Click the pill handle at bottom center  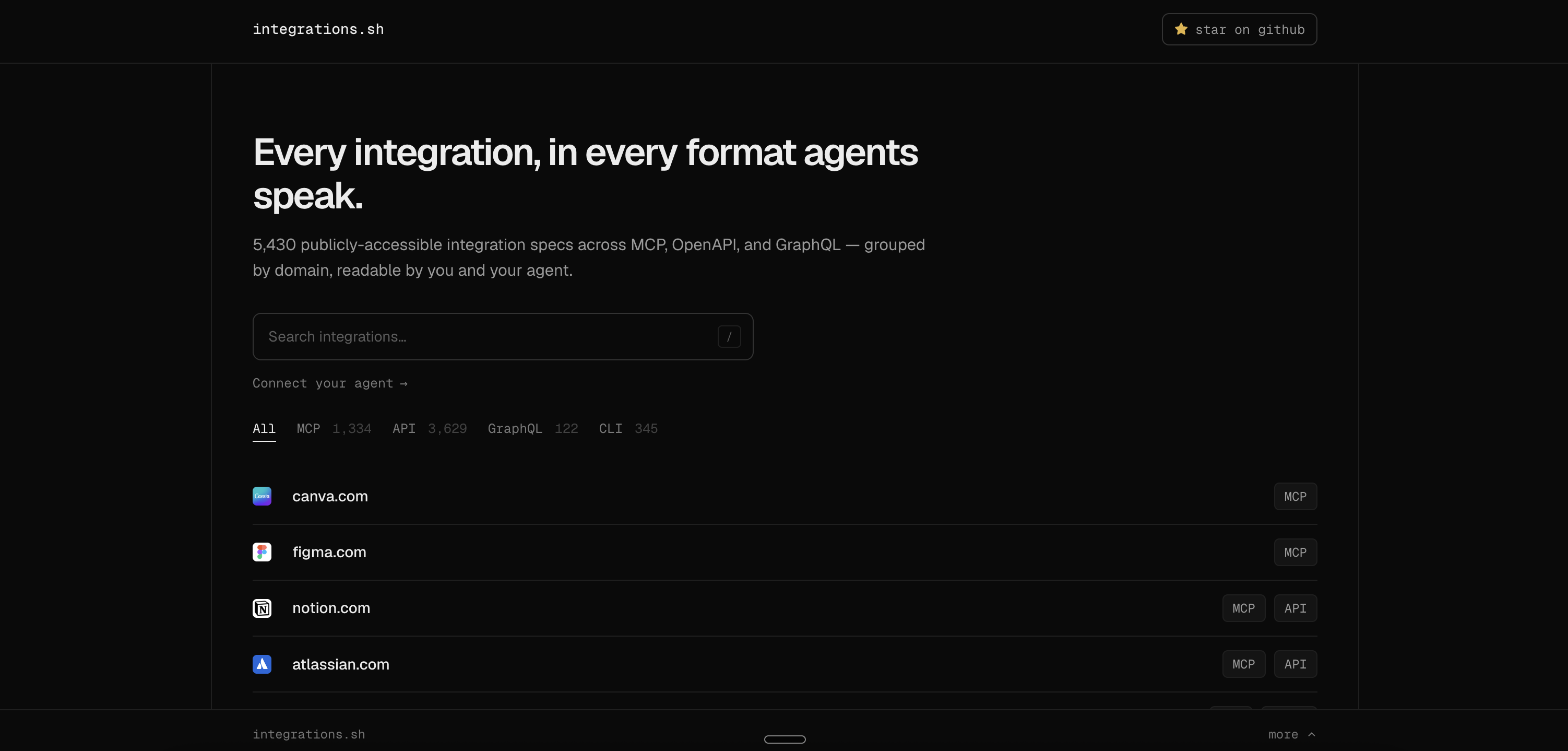[785, 740]
